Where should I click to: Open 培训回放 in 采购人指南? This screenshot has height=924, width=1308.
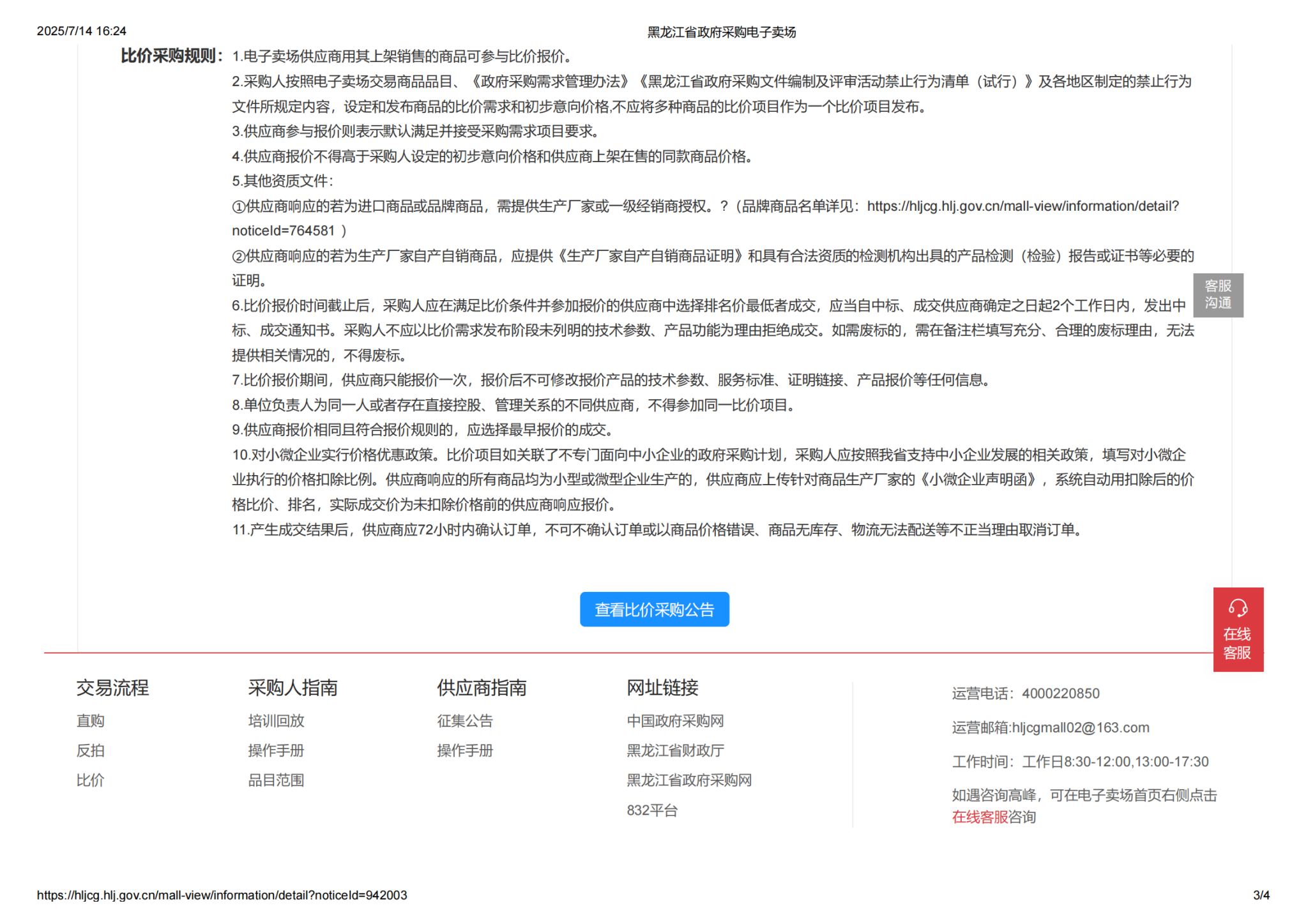tap(276, 721)
